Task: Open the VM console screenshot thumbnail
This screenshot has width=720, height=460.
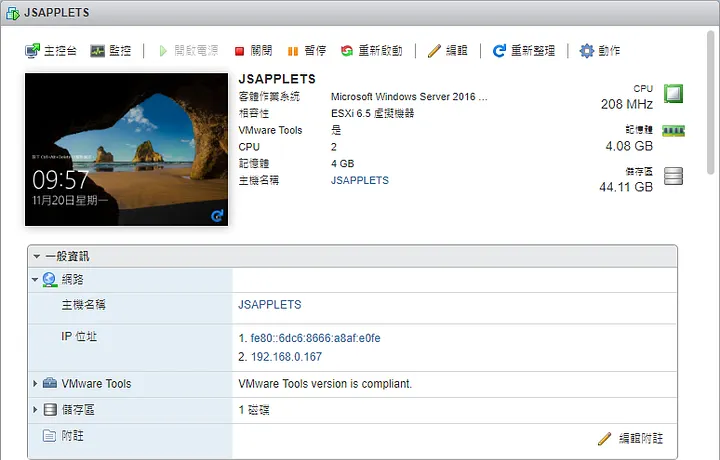Action: (126, 149)
